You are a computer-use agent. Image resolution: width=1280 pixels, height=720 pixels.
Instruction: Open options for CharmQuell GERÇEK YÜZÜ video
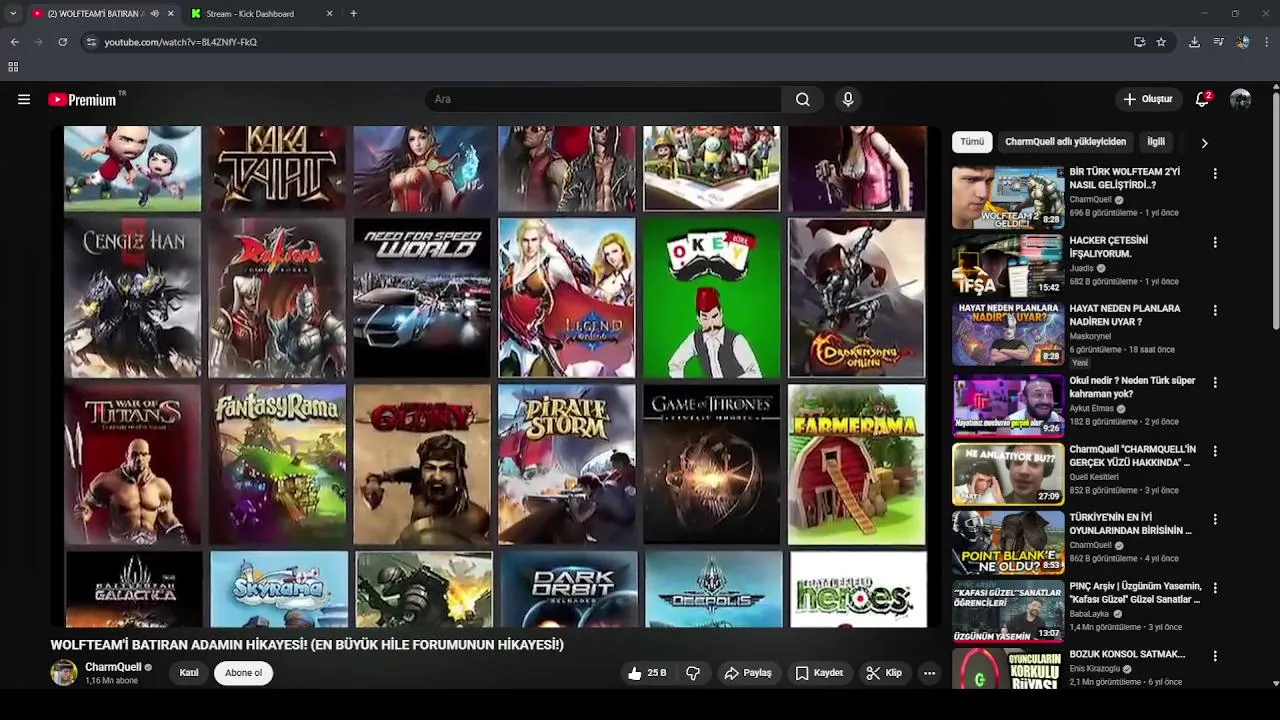[1215, 452]
